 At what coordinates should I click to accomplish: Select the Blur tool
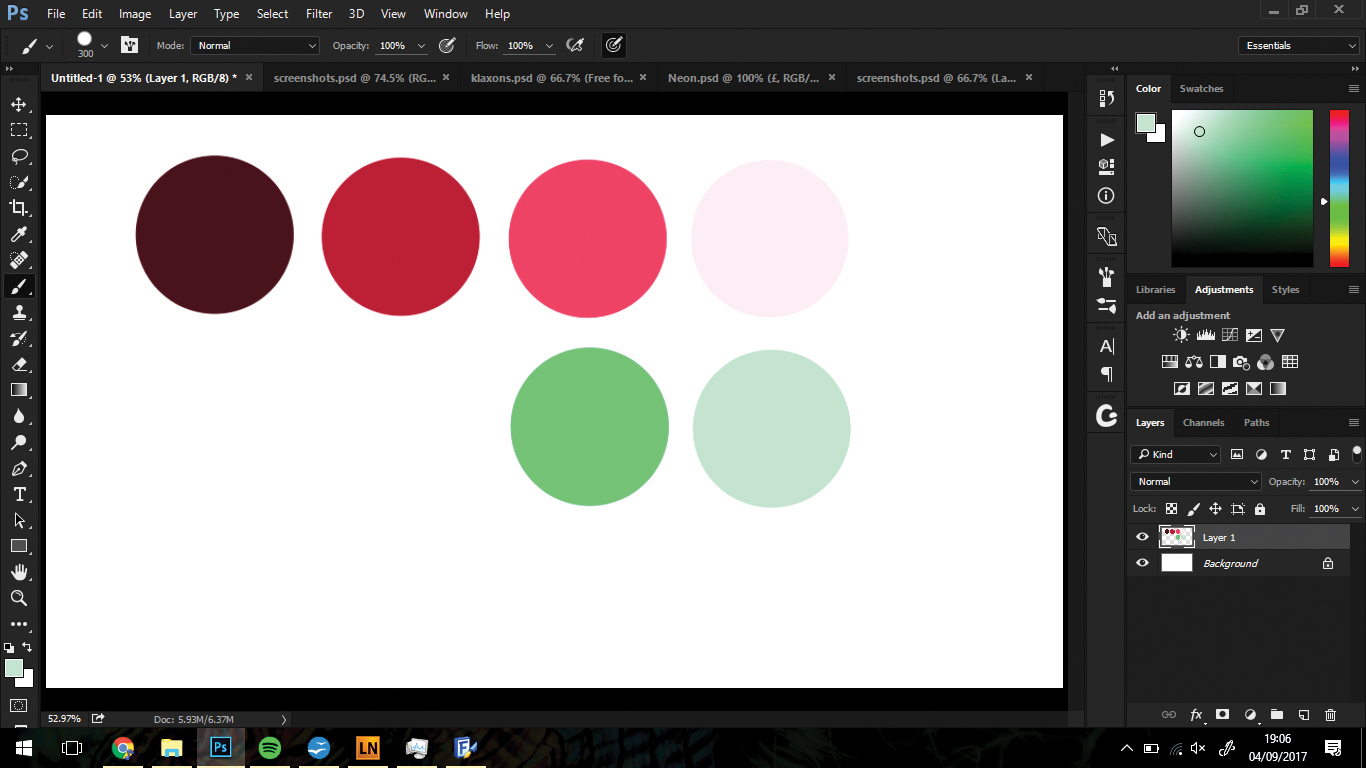(18, 416)
